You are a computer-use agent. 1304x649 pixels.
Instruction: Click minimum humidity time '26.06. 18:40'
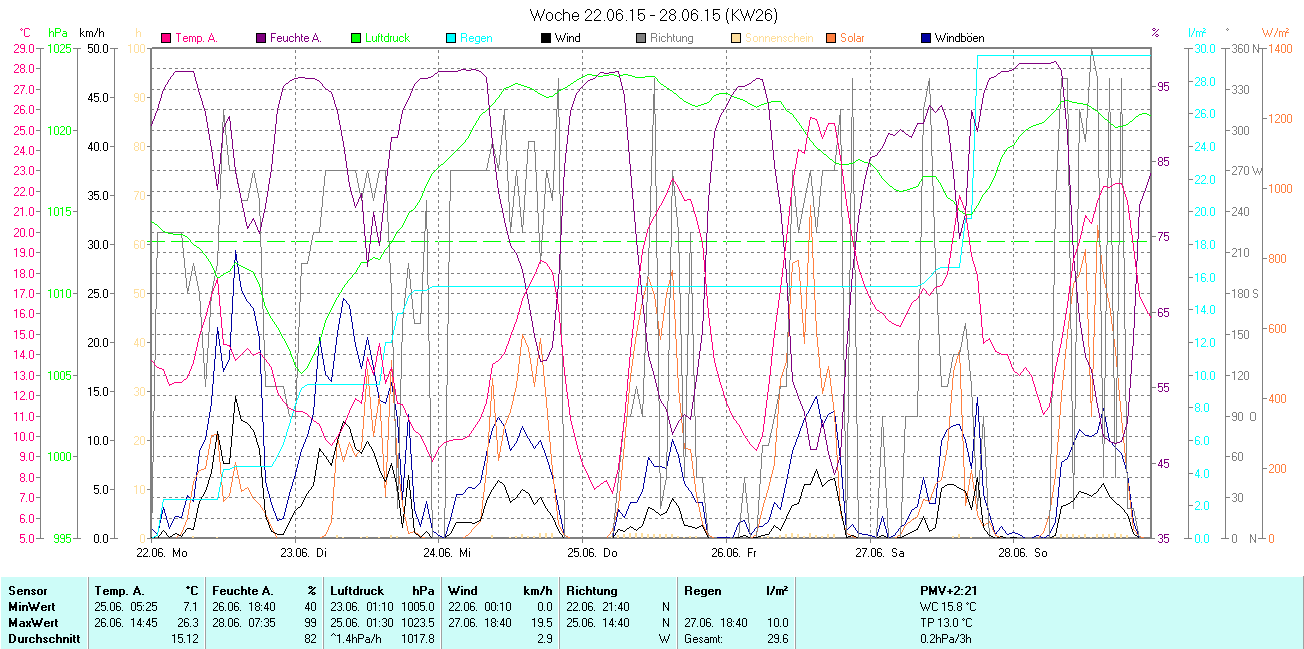click(x=243, y=607)
